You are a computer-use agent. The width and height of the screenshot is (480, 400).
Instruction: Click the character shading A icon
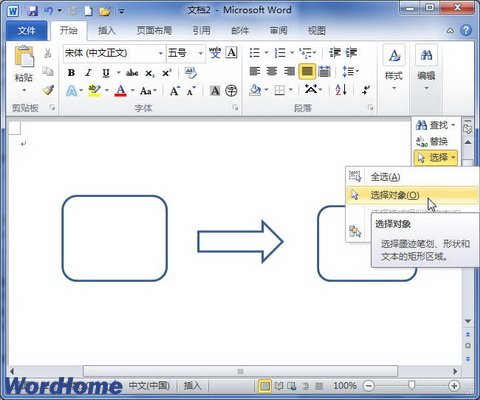coord(215,90)
